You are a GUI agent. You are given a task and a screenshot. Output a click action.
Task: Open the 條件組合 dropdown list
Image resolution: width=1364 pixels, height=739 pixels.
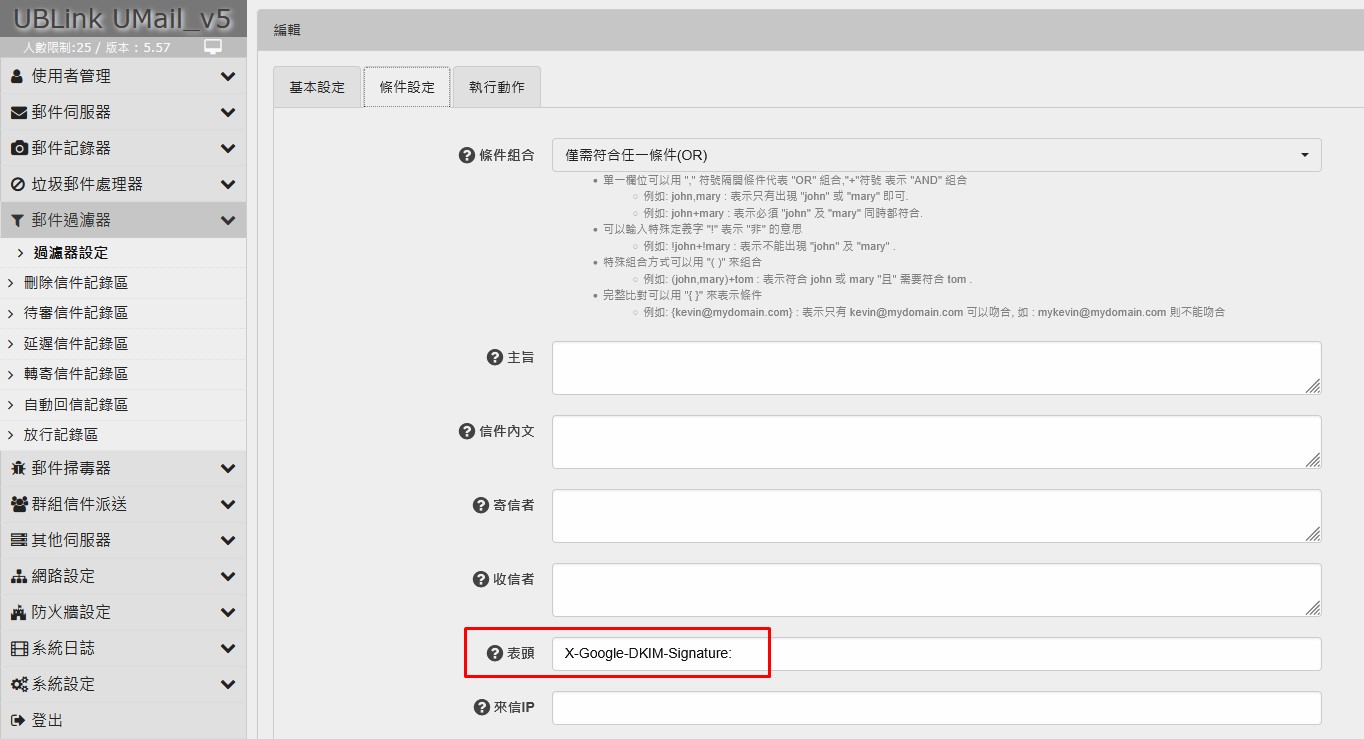click(x=936, y=155)
